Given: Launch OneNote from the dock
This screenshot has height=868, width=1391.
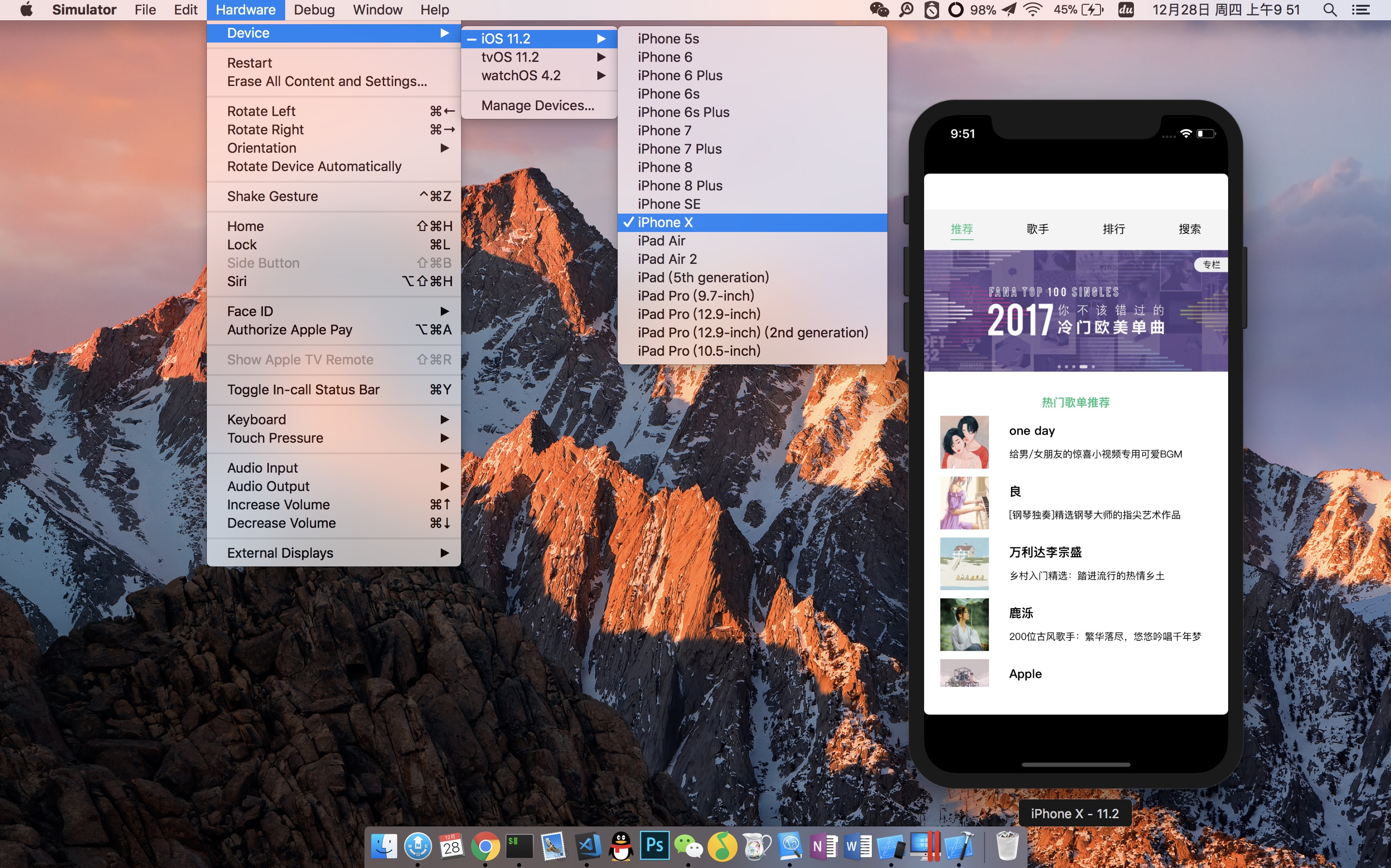Looking at the screenshot, I should [825, 846].
